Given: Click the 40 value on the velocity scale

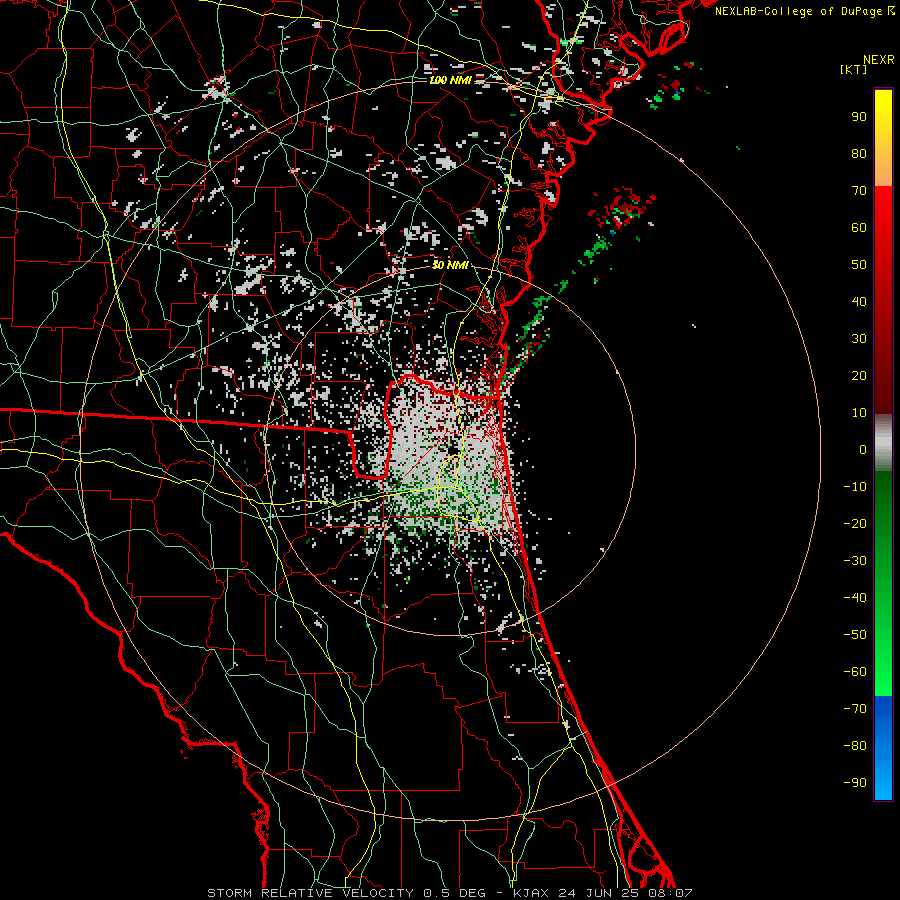Looking at the screenshot, I should [859, 302].
